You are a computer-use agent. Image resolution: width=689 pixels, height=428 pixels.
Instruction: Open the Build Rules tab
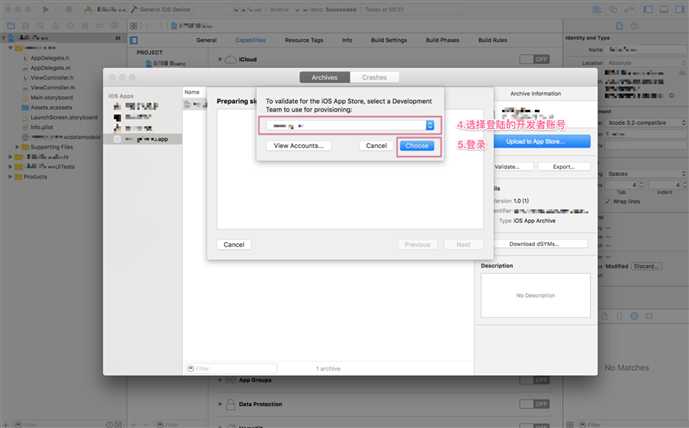493,40
